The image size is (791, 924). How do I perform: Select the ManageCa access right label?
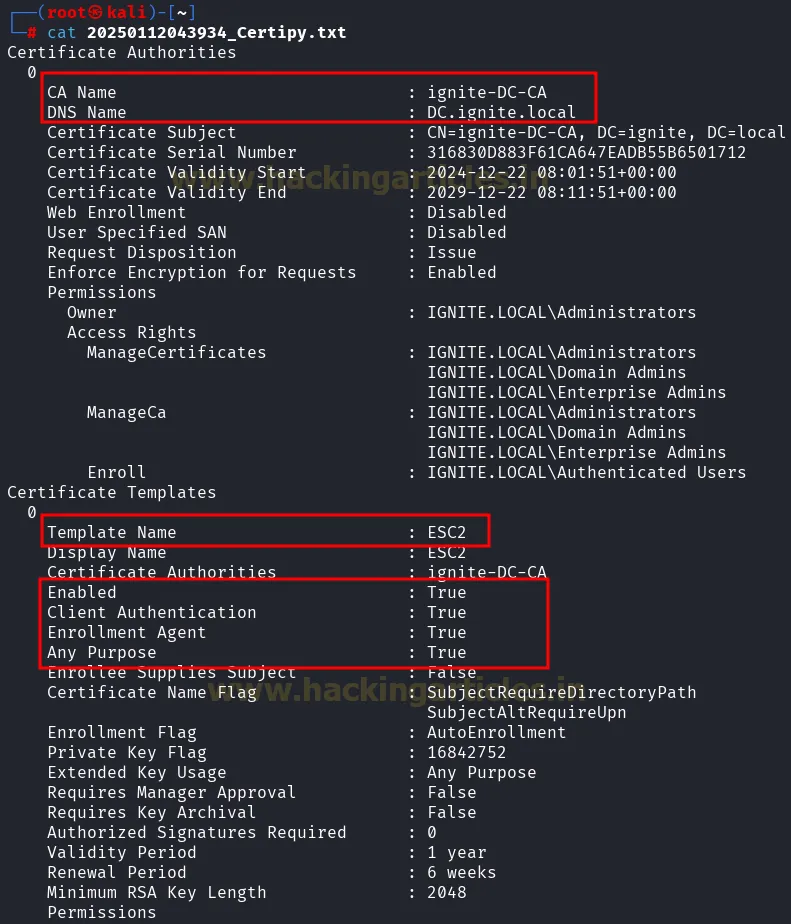click(x=126, y=412)
